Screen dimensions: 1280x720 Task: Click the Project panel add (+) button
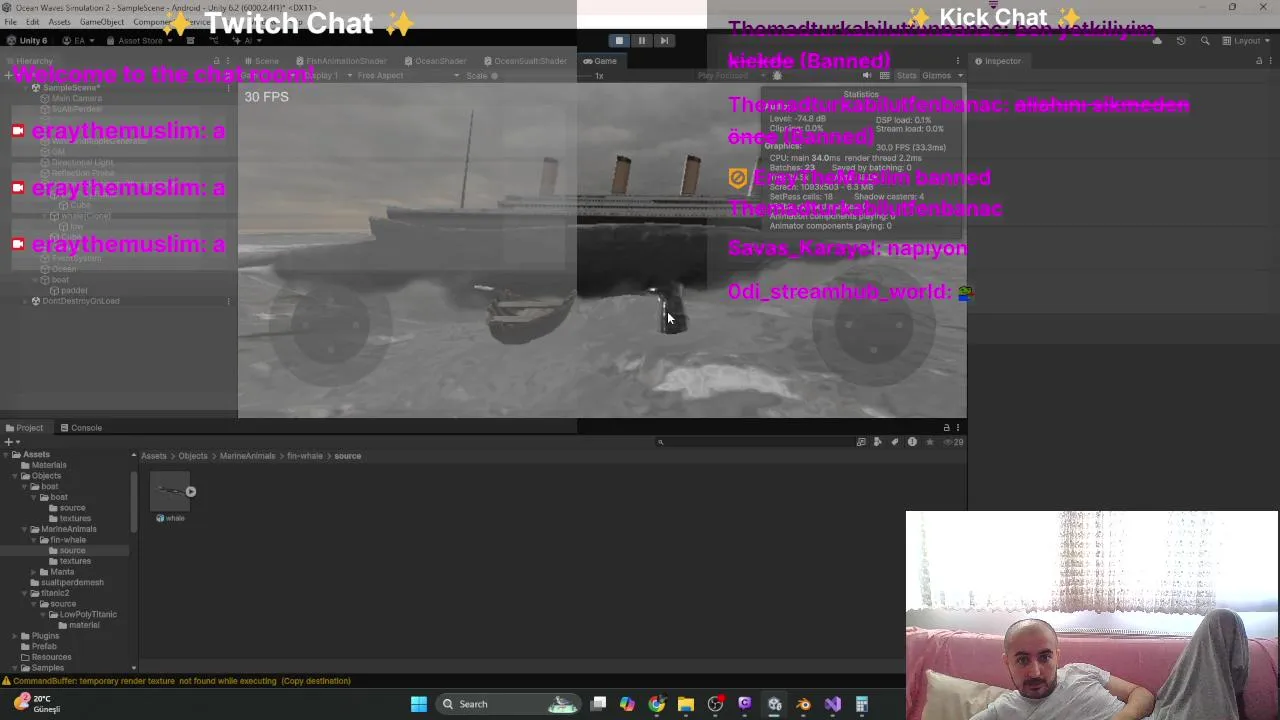pos(9,442)
